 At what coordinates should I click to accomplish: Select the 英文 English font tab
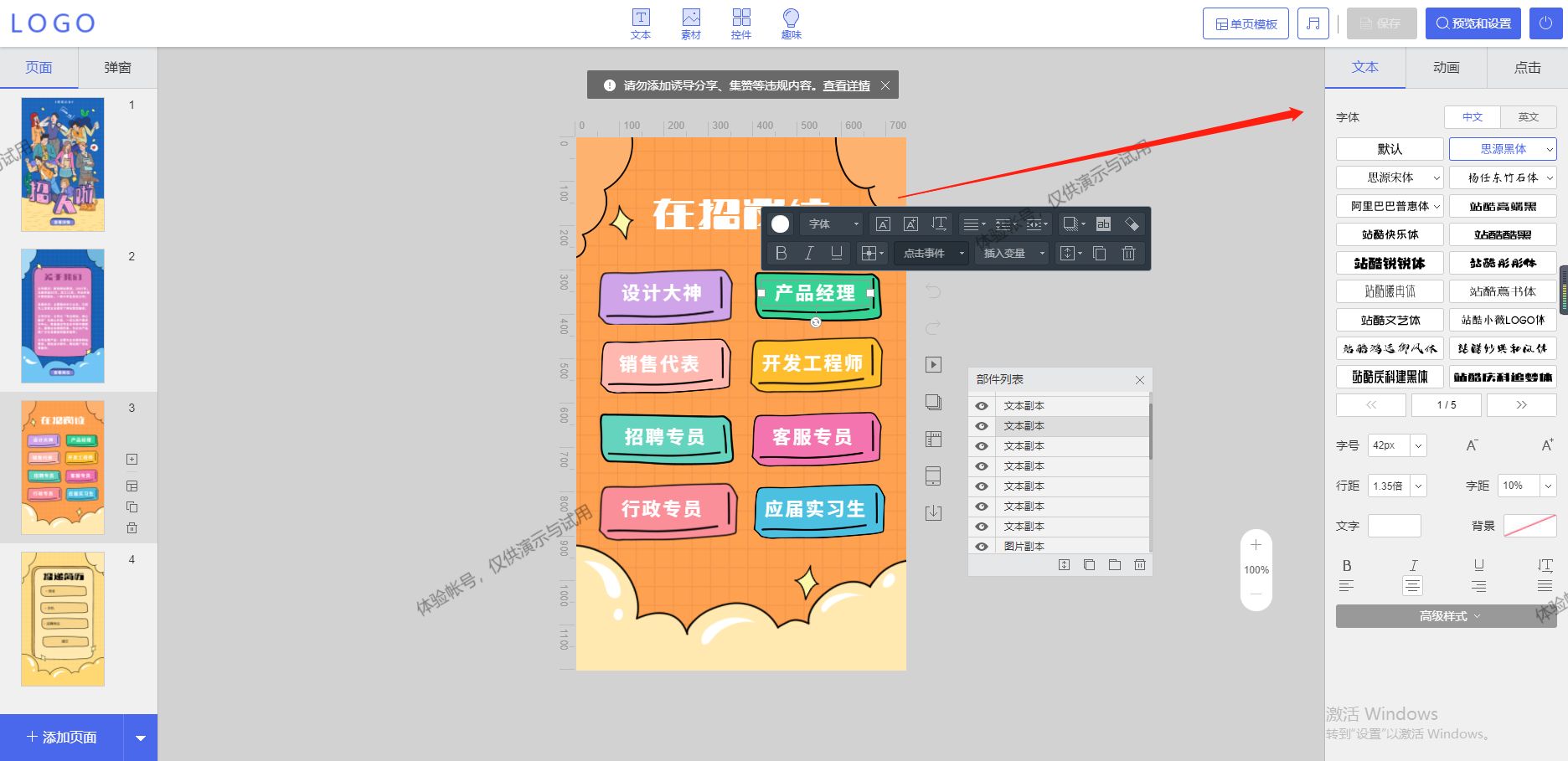click(x=1529, y=117)
